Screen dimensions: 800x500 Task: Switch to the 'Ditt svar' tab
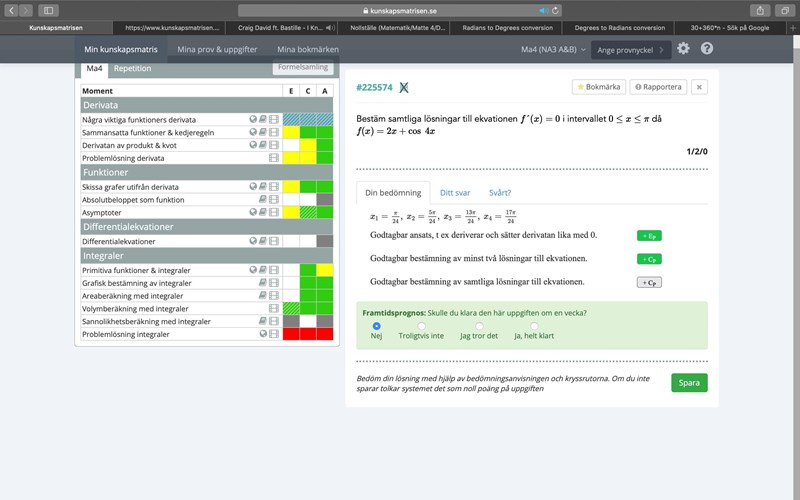pyautogui.click(x=455, y=193)
